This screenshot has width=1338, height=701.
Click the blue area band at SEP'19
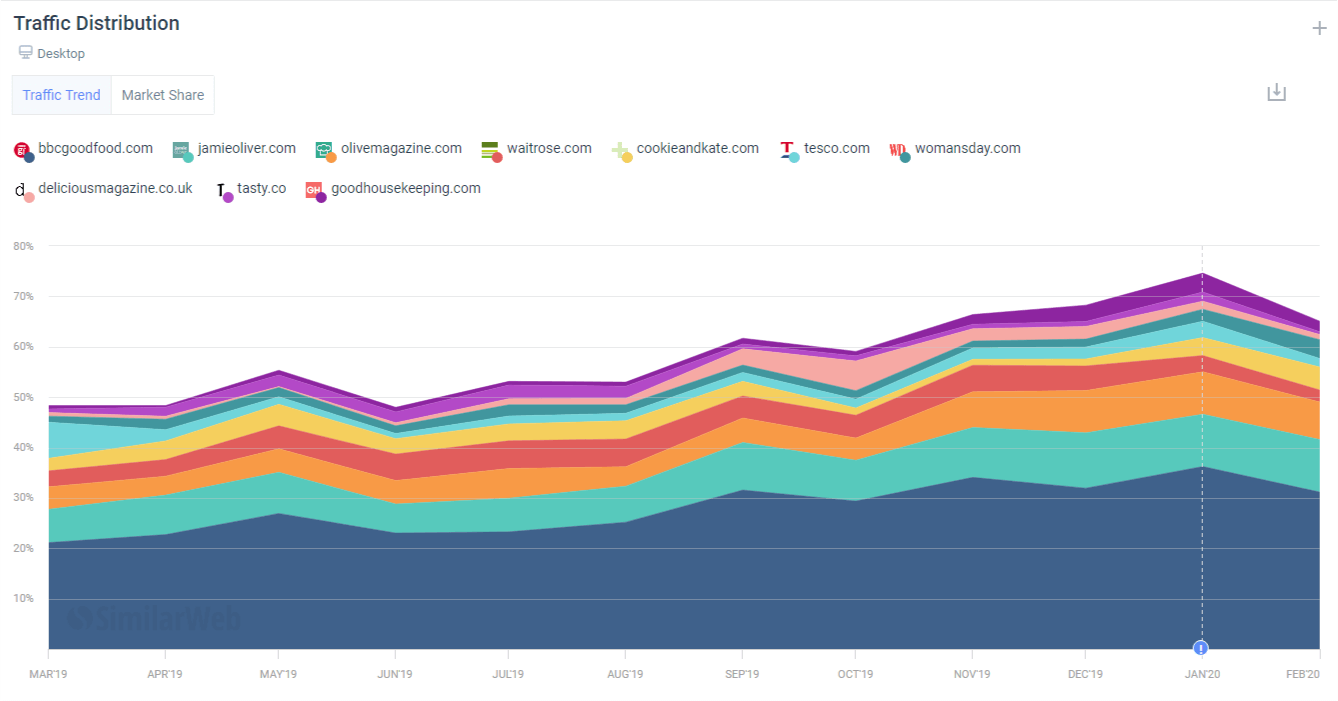point(740,570)
